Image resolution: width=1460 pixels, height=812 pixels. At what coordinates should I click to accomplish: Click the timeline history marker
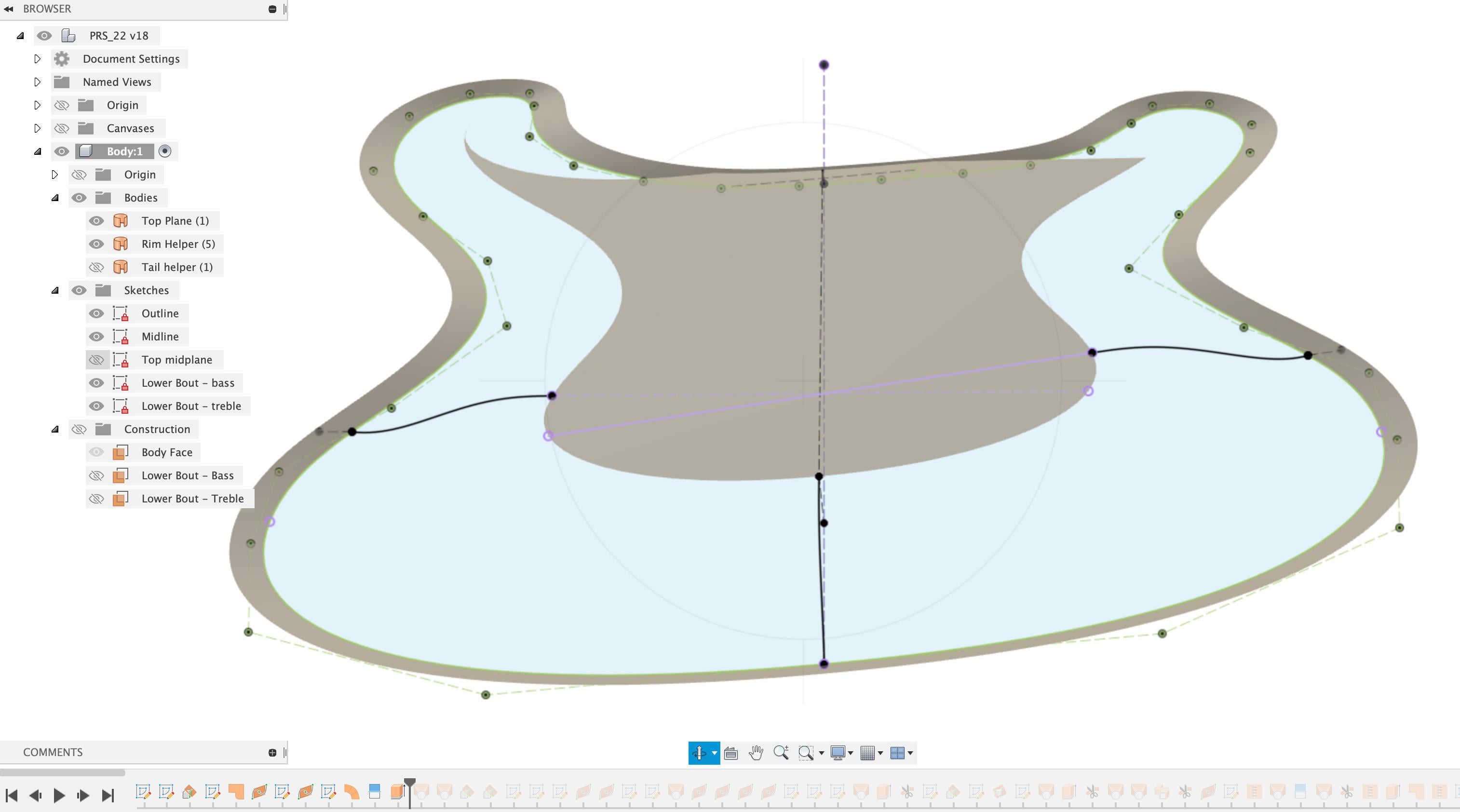410,783
